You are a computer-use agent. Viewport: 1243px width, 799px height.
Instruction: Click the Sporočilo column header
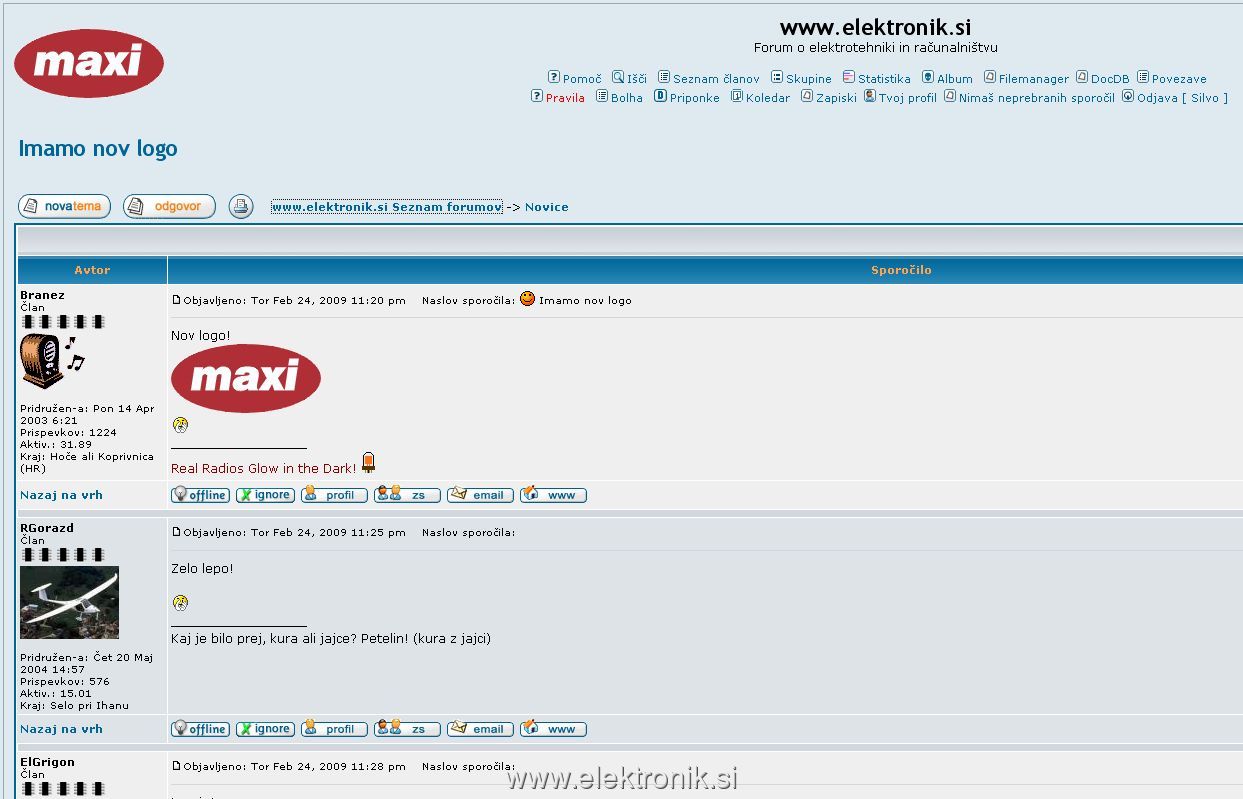click(x=901, y=270)
